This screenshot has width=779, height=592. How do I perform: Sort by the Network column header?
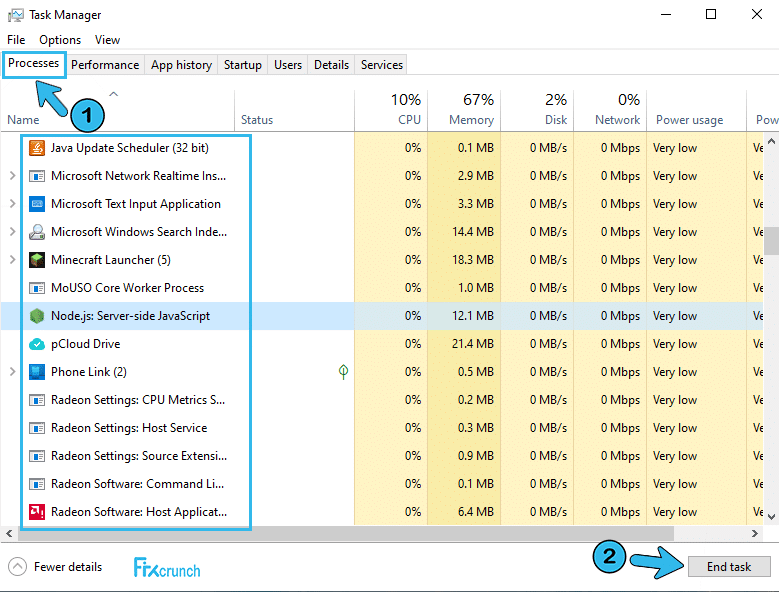coord(610,110)
